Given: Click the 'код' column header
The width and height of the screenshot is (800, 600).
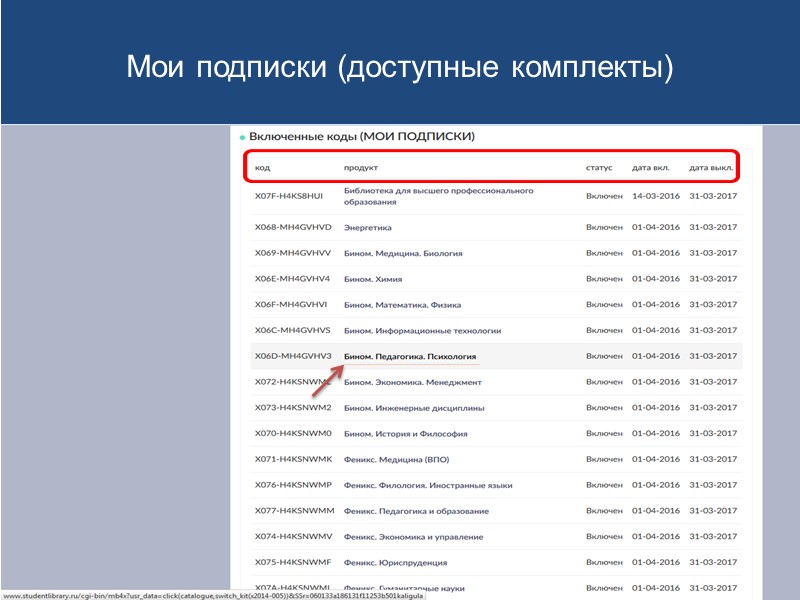Looking at the screenshot, I should point(262,167).
